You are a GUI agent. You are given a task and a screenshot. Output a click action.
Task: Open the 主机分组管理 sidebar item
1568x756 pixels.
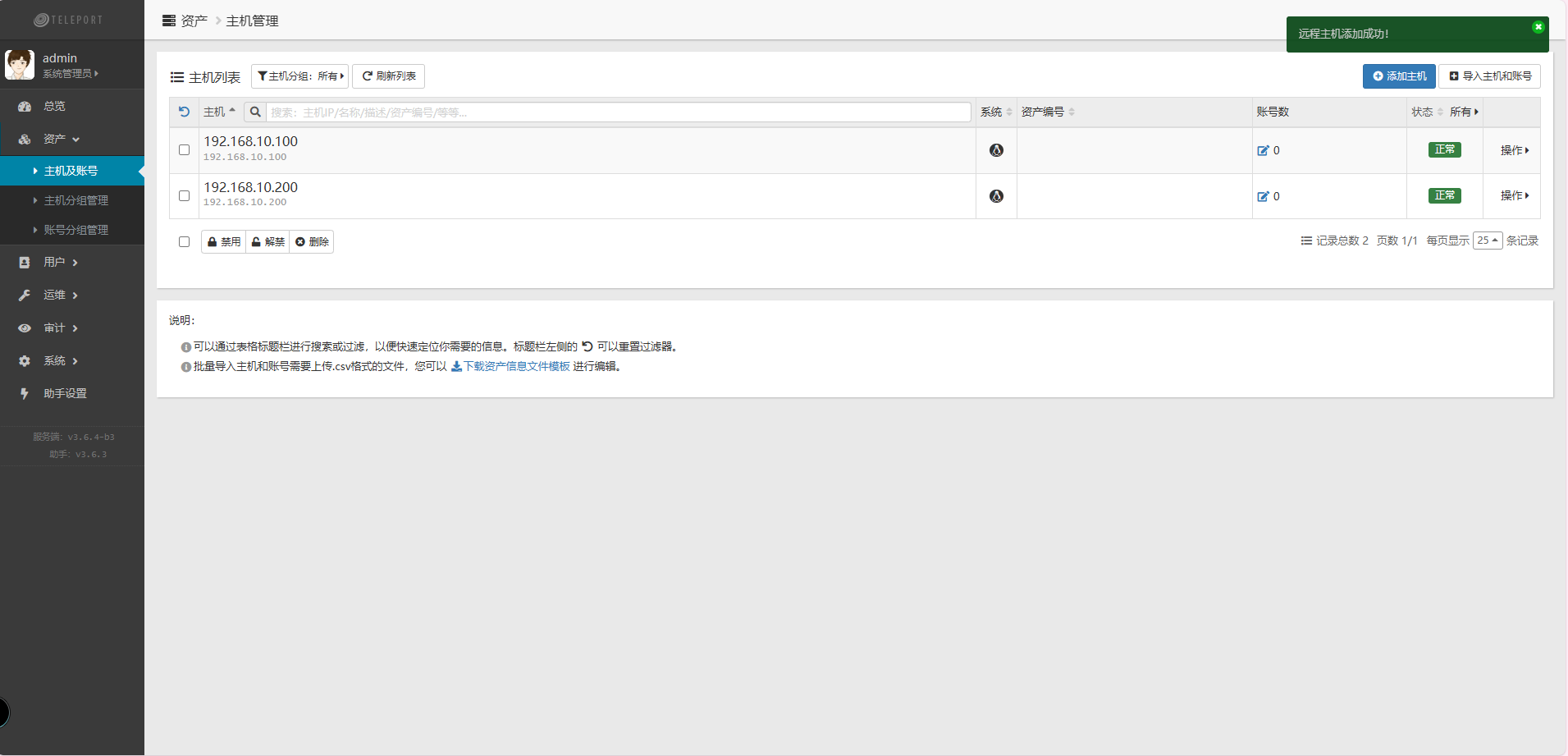point(75,200)
